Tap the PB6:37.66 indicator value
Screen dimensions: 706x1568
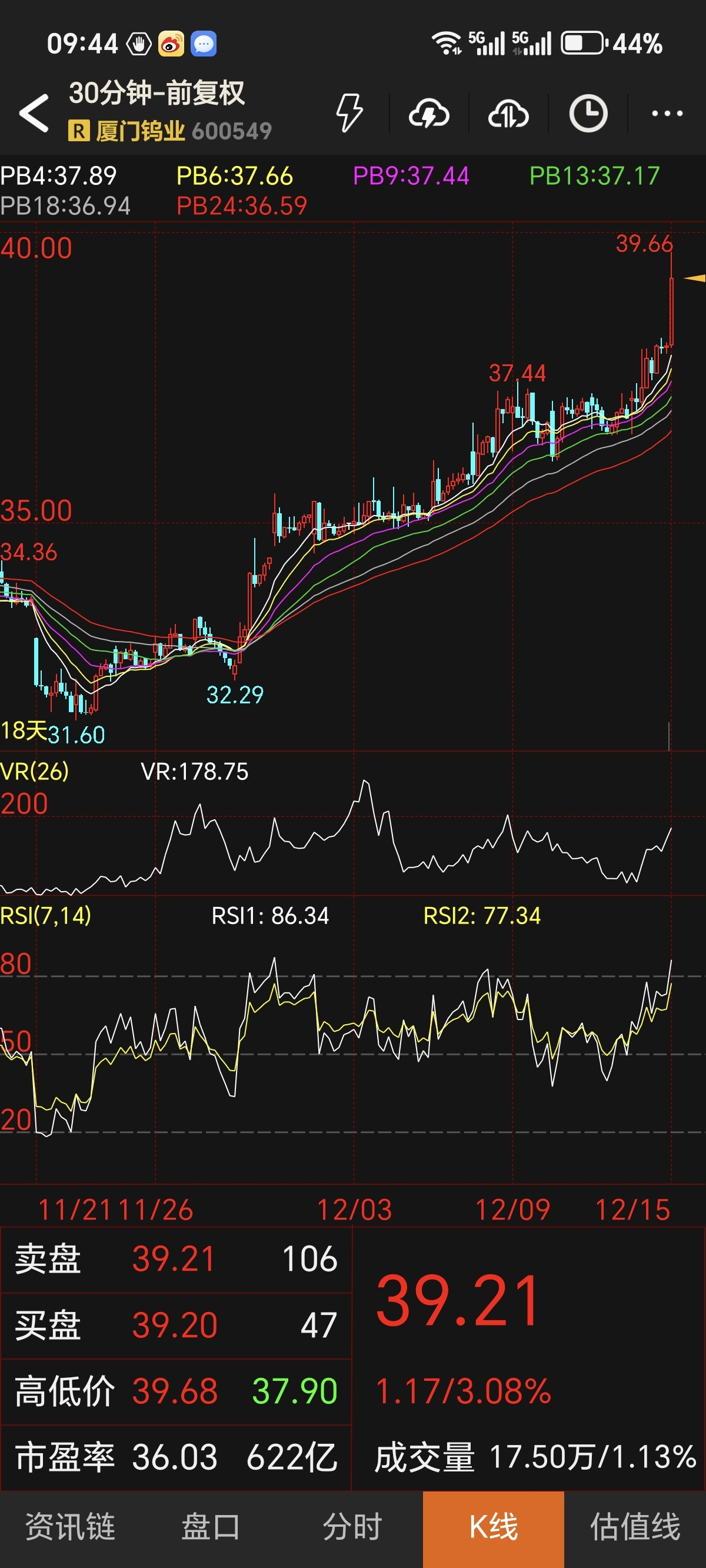[x=234, y=176]
